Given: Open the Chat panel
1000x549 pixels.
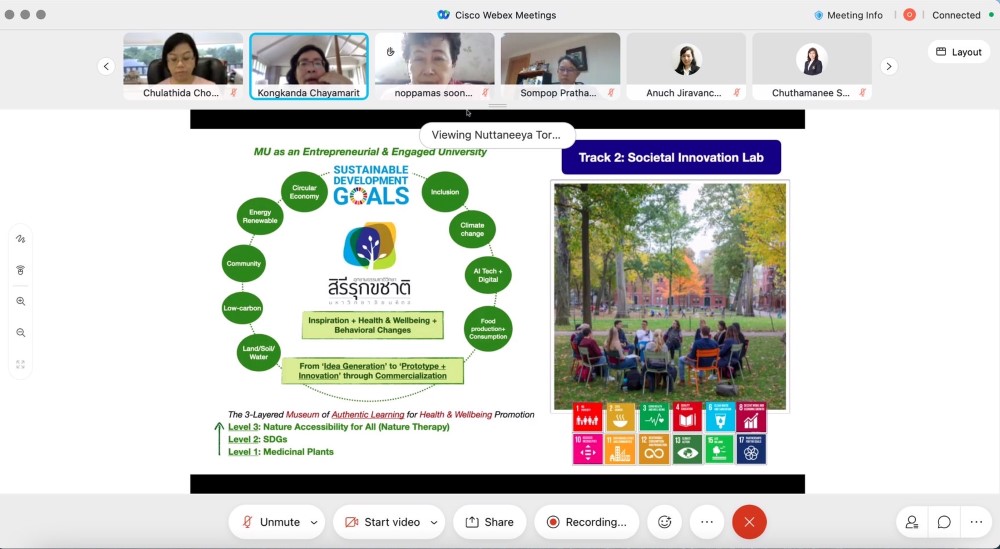Looking at the screenshot, I should pos(944,522).
